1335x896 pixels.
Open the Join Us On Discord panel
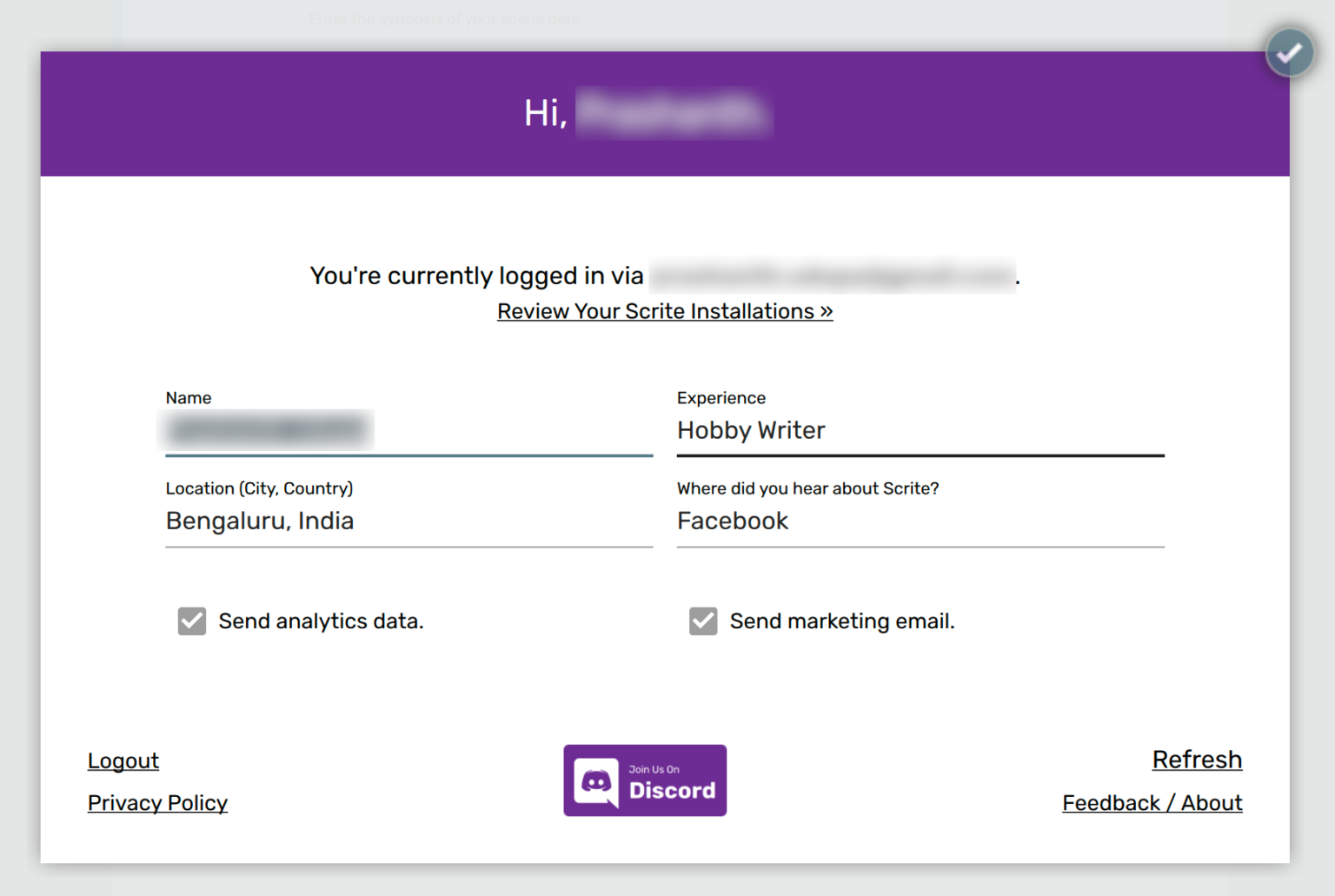pos(645,780)
